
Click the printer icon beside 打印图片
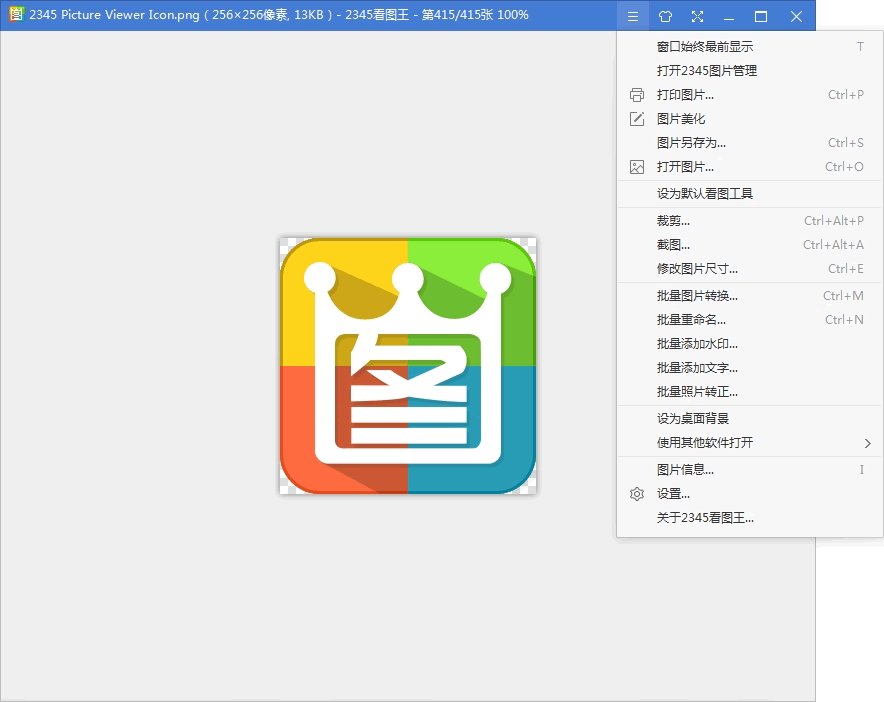637,95
